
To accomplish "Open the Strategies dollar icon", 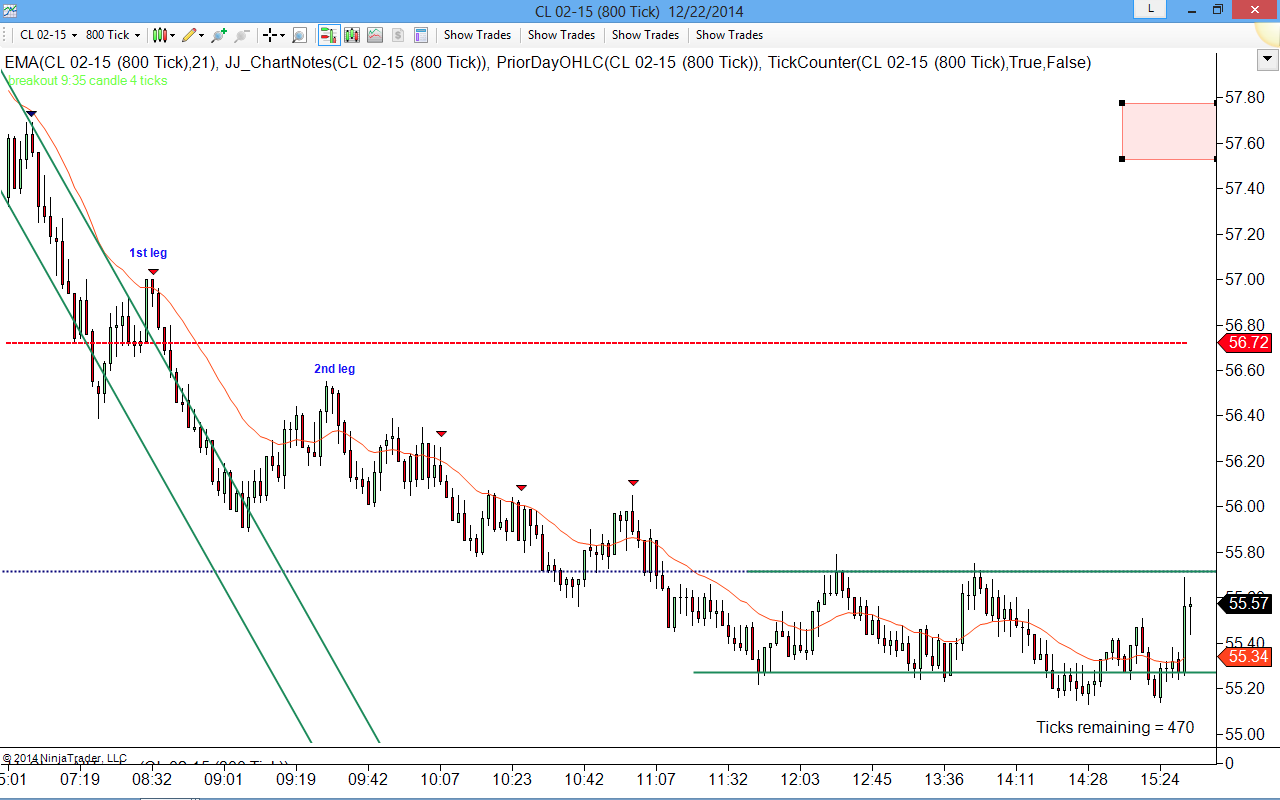I will [398, 35].
